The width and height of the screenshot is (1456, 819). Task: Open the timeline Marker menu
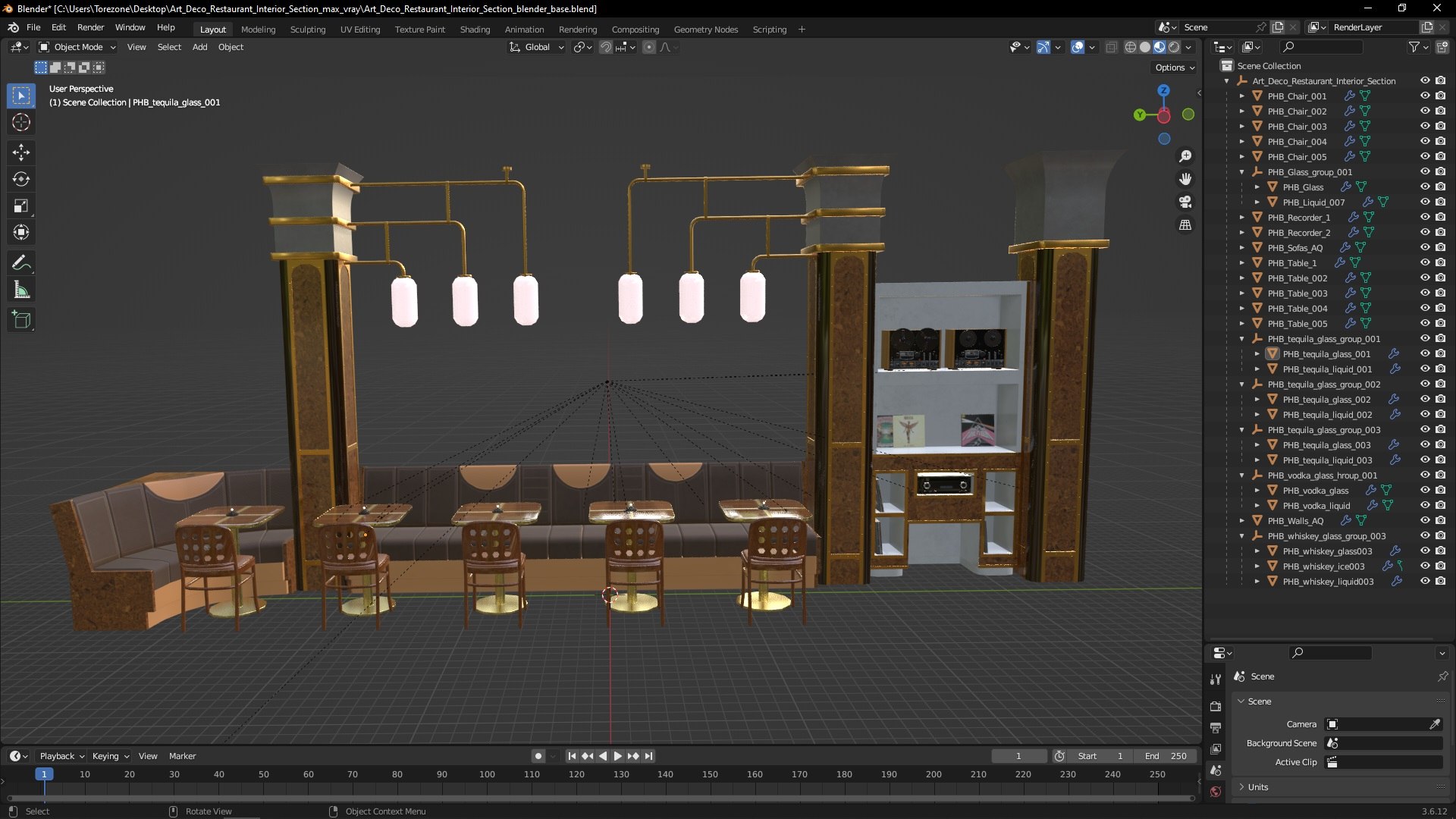pos(182,756)
